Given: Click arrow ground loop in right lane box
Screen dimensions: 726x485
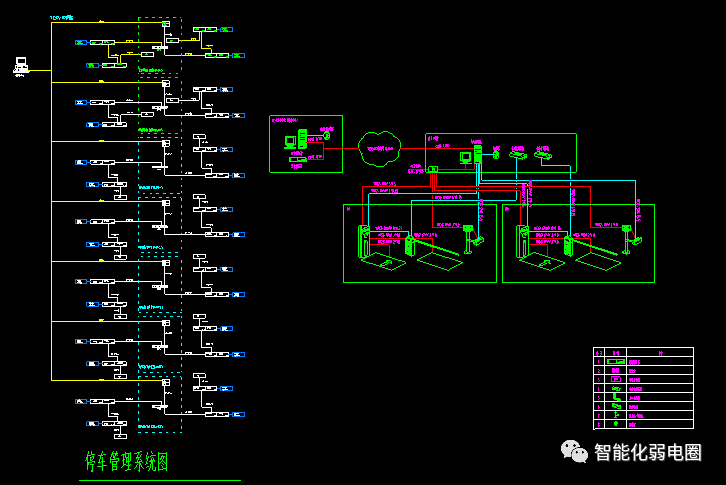Looking at the screenshot, I should click(x=542, y=262).
